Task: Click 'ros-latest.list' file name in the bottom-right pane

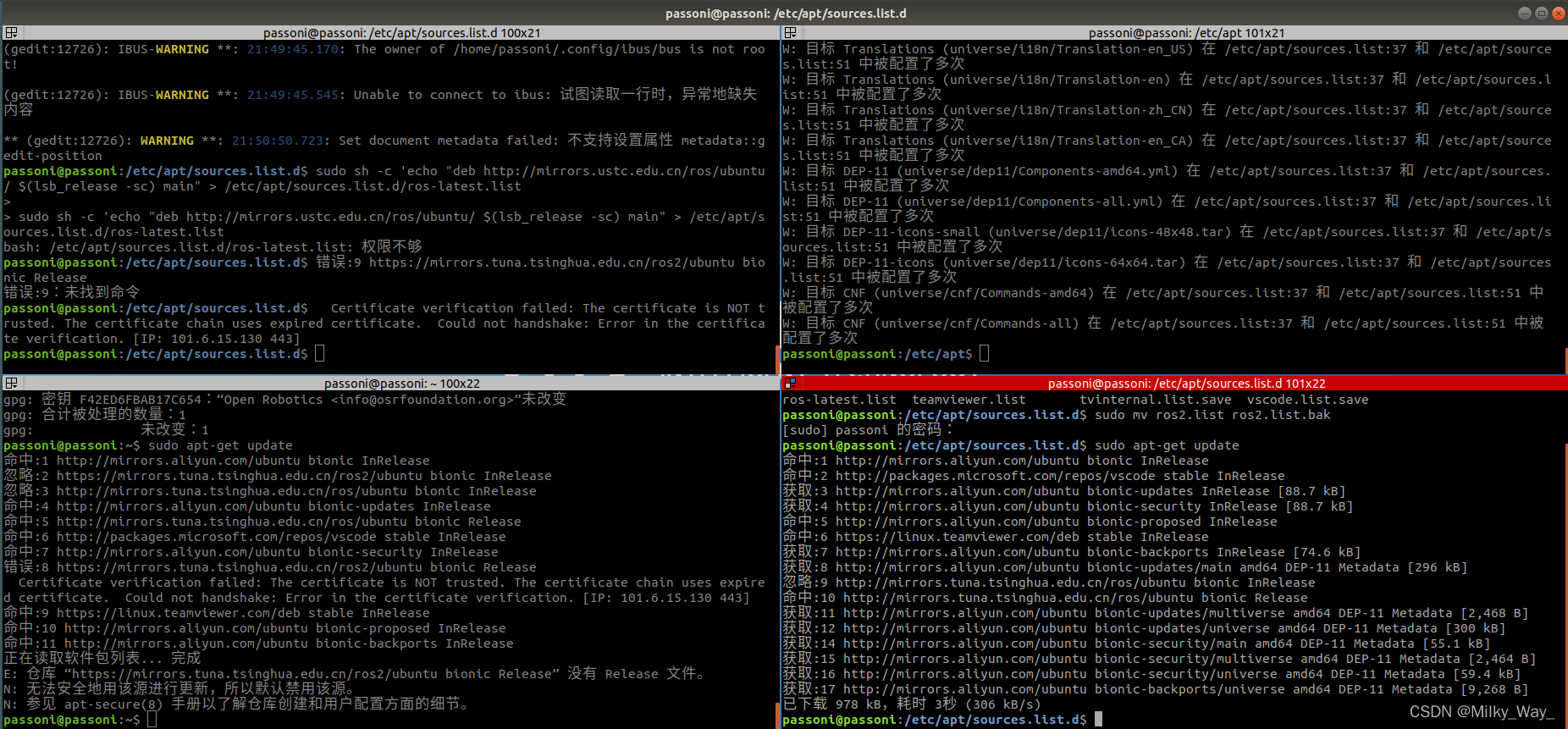Action: point(839,400)
